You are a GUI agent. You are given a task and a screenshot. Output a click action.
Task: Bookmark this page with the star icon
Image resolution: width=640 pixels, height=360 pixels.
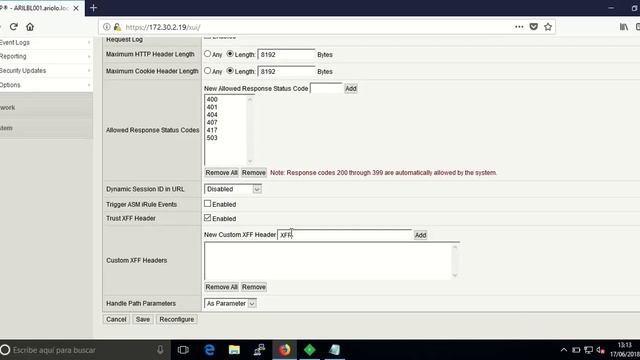(548, 27)
